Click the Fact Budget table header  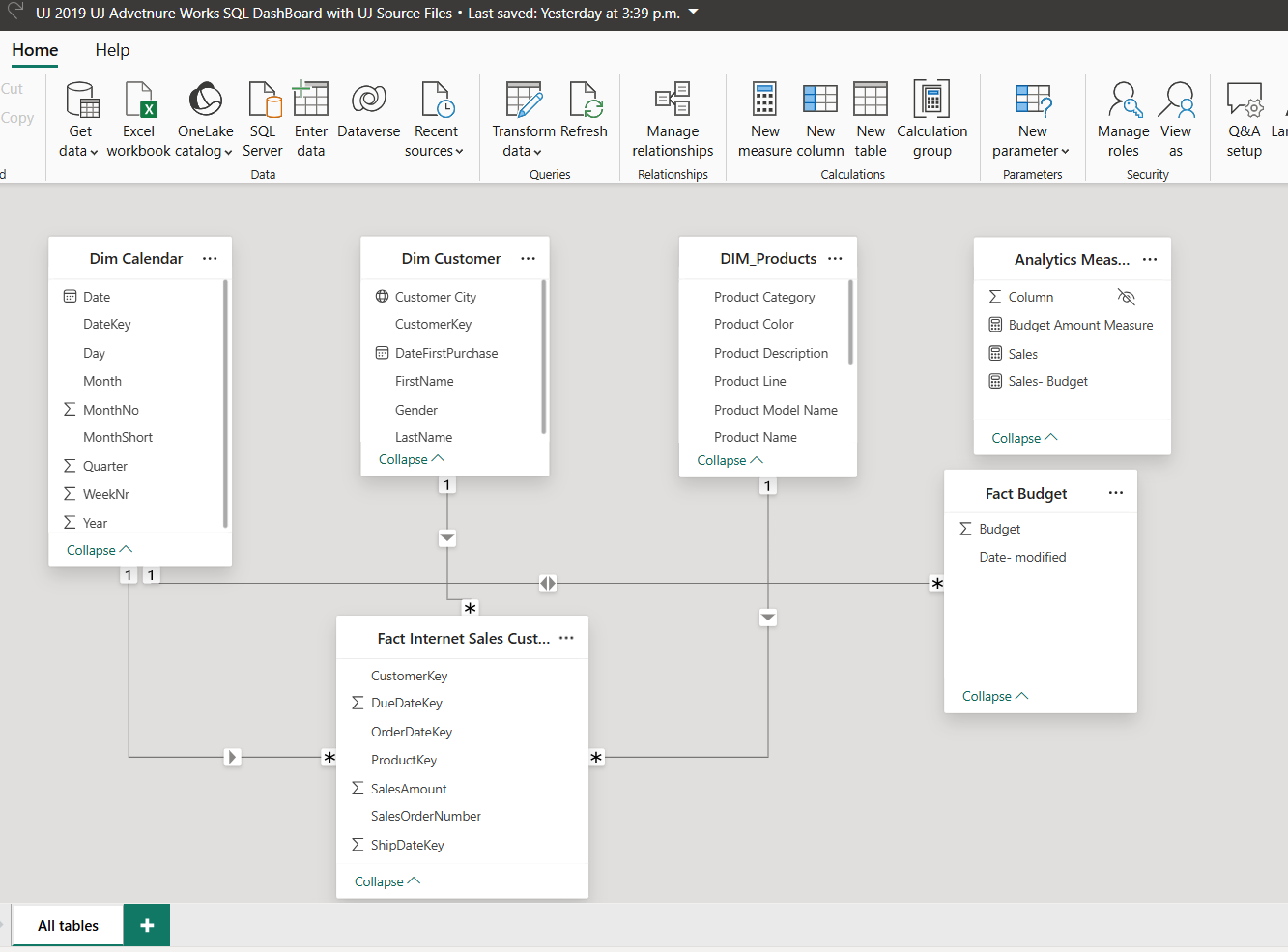coord(1040,493)
